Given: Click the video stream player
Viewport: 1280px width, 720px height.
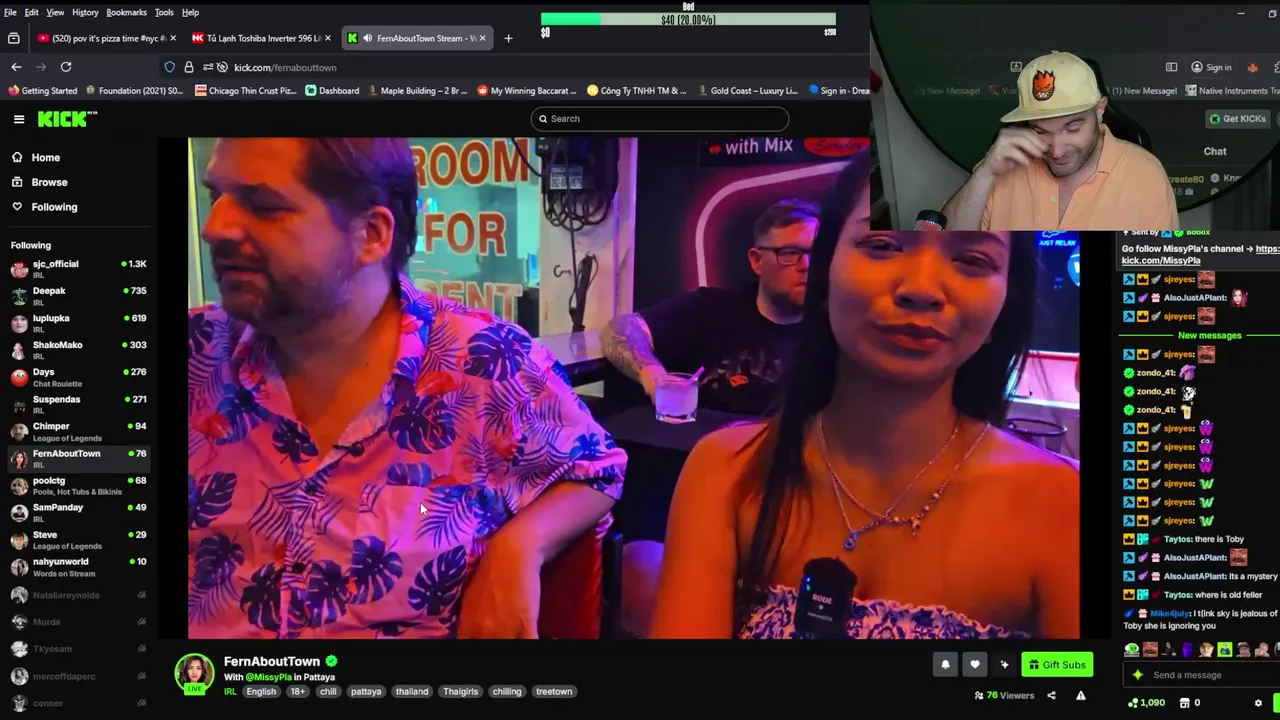Looking at the screenshot, I should pyautogui.click(x=633, y=388).
